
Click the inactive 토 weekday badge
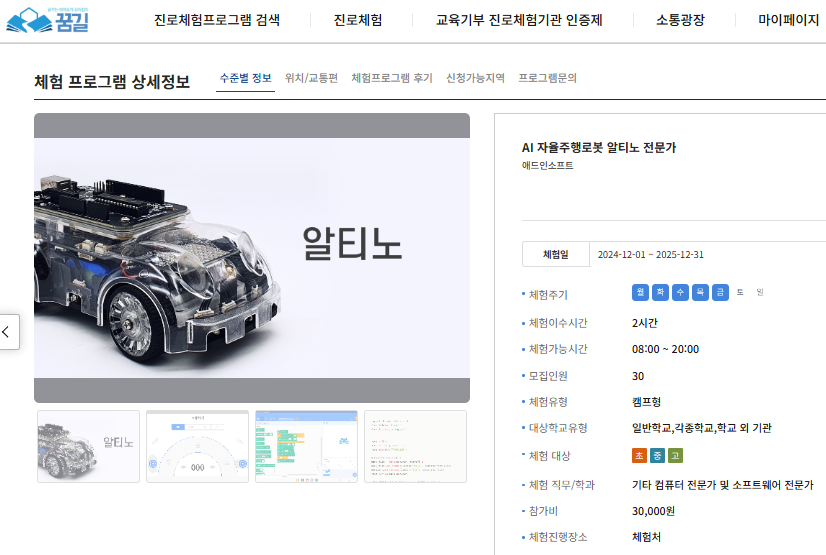(x=740, y=292)
